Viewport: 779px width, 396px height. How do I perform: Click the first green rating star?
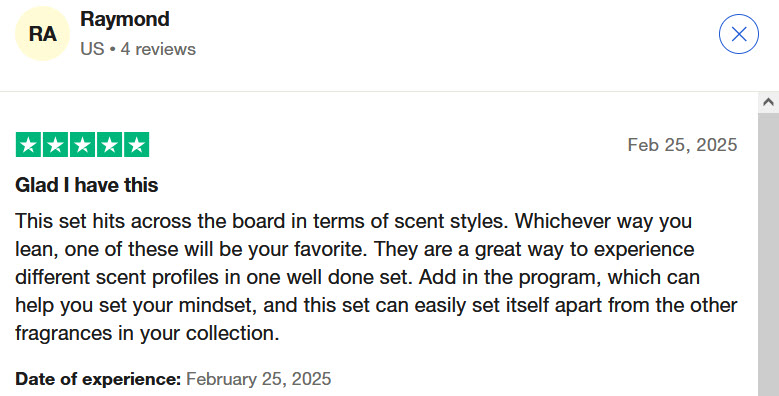tap(28, 145)
